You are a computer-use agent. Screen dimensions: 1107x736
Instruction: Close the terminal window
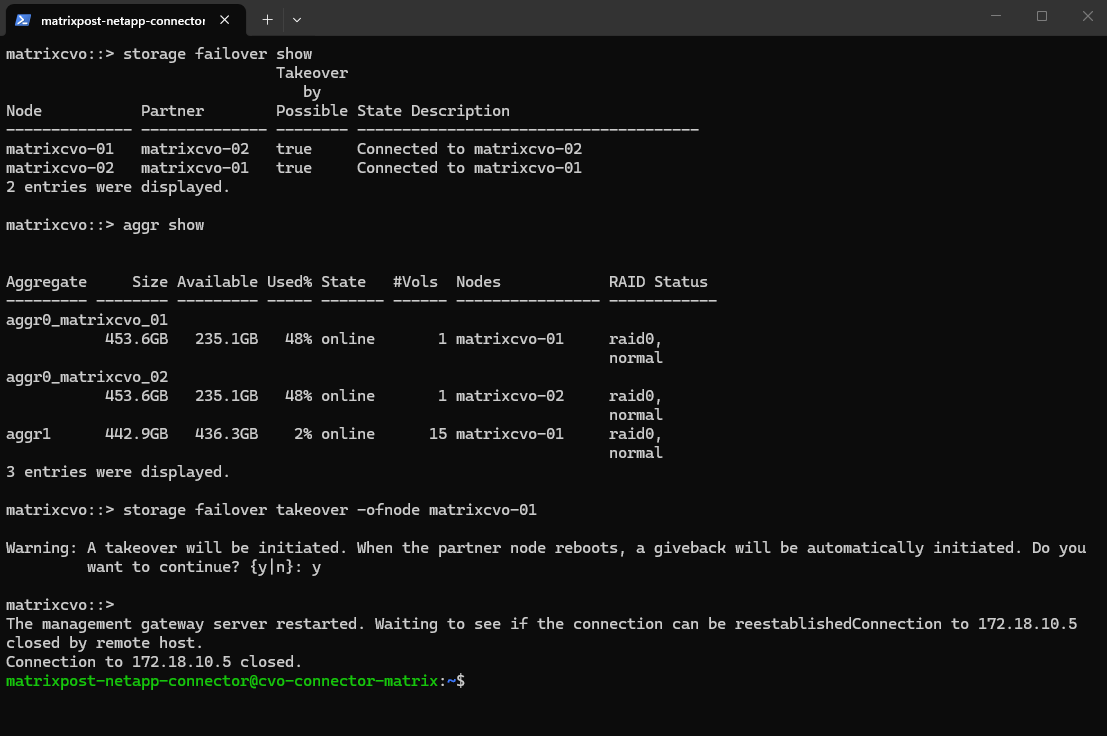[1087, 16]
